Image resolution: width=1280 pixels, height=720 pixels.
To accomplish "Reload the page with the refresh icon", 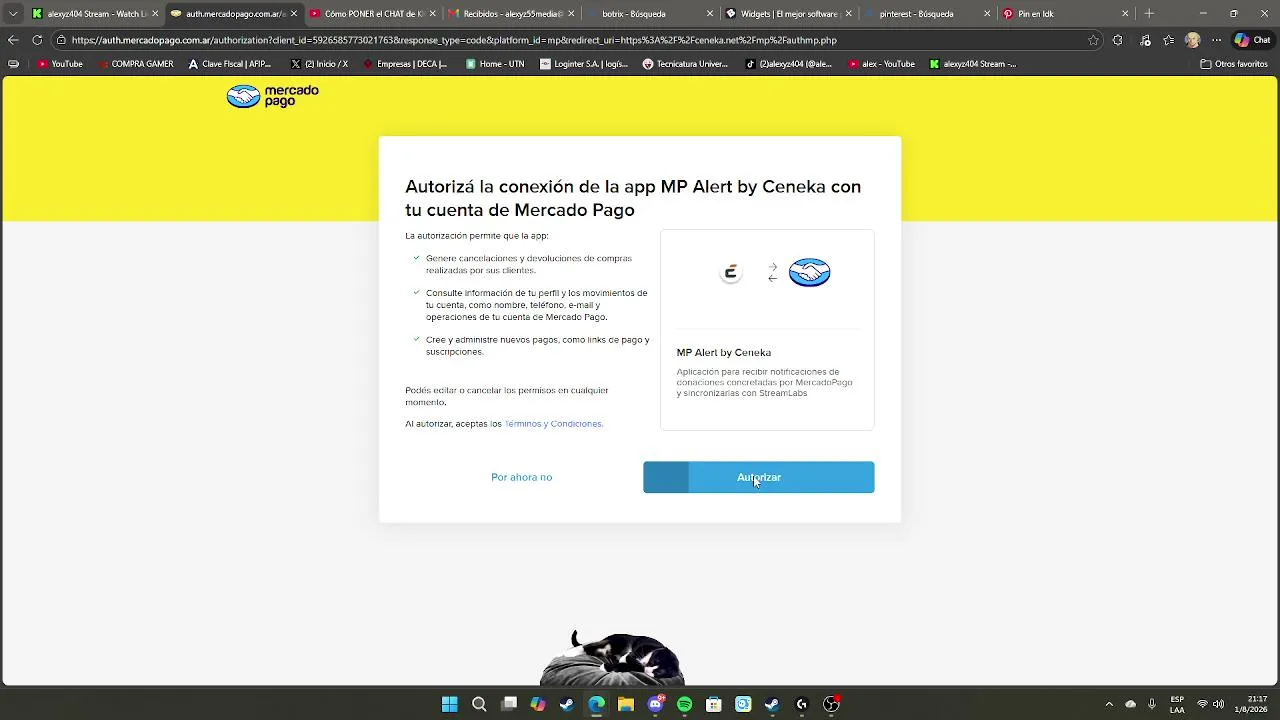I will 37,40.
